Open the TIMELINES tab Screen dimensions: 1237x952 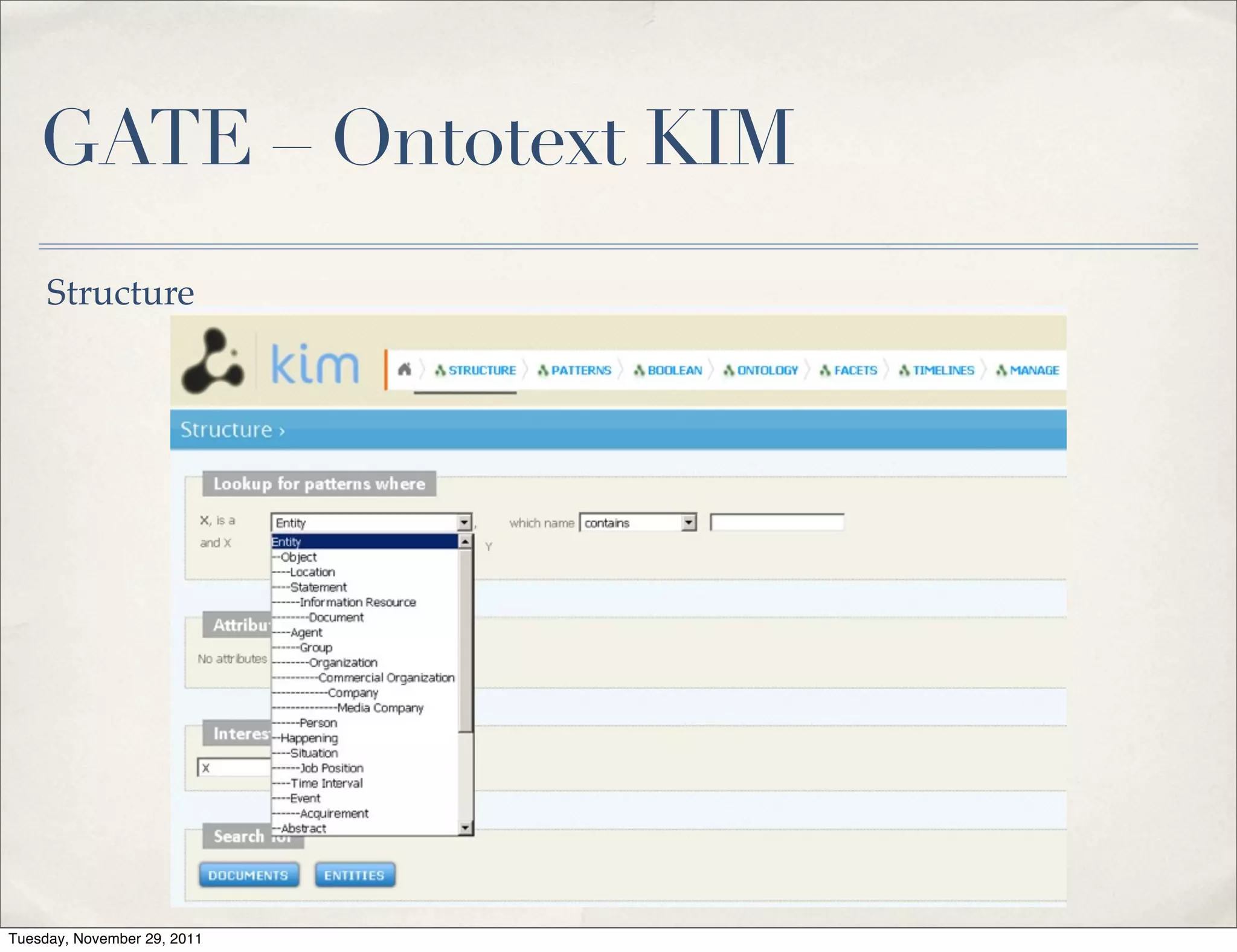click(943, 370)
